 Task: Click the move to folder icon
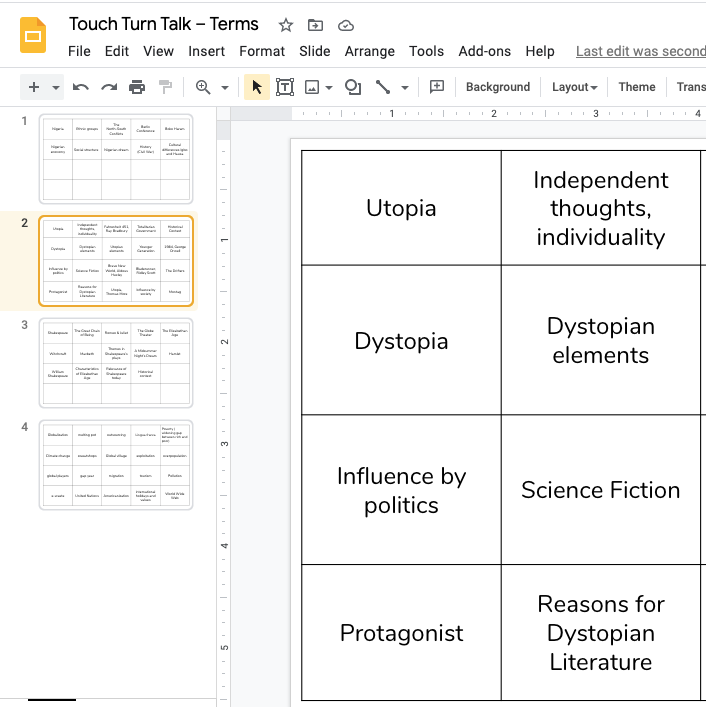click(316, 25)
